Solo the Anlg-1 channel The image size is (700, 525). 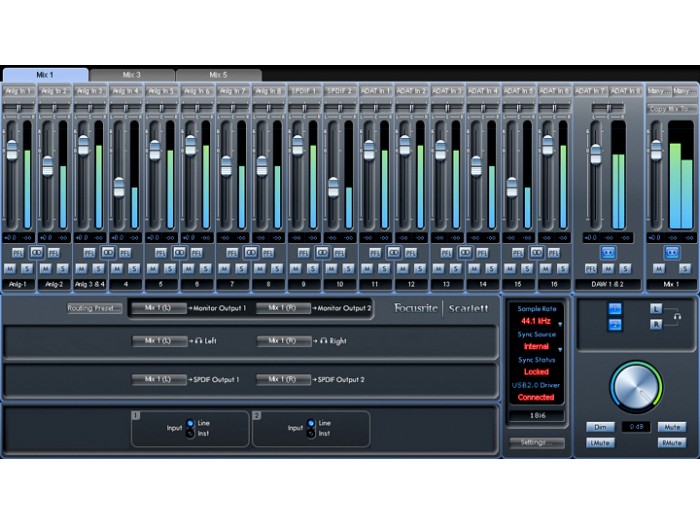pos(27,269)
